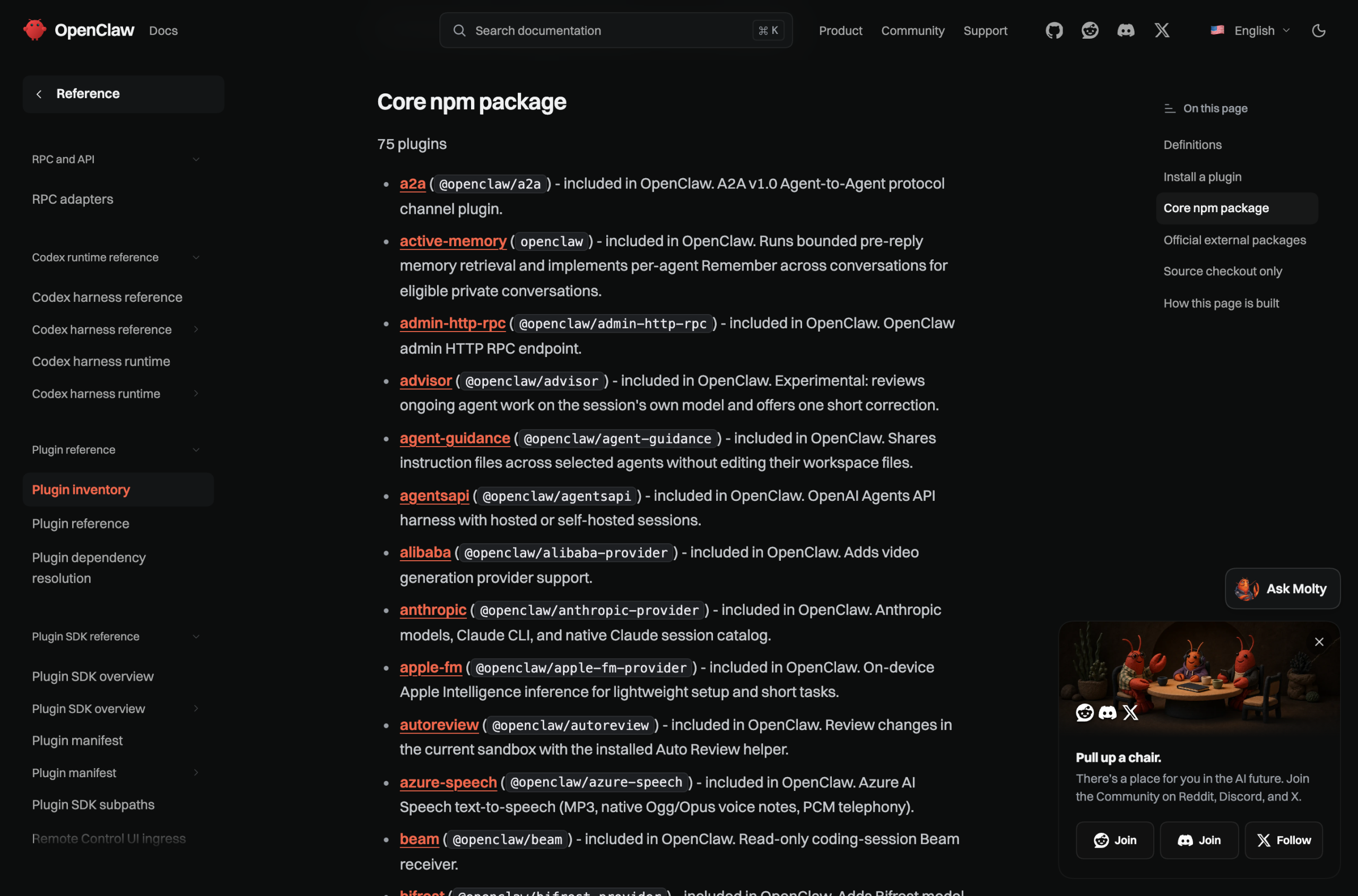Select Plugin inventory in sidebar
This screenshot has width=1358, height=896.
118,490
